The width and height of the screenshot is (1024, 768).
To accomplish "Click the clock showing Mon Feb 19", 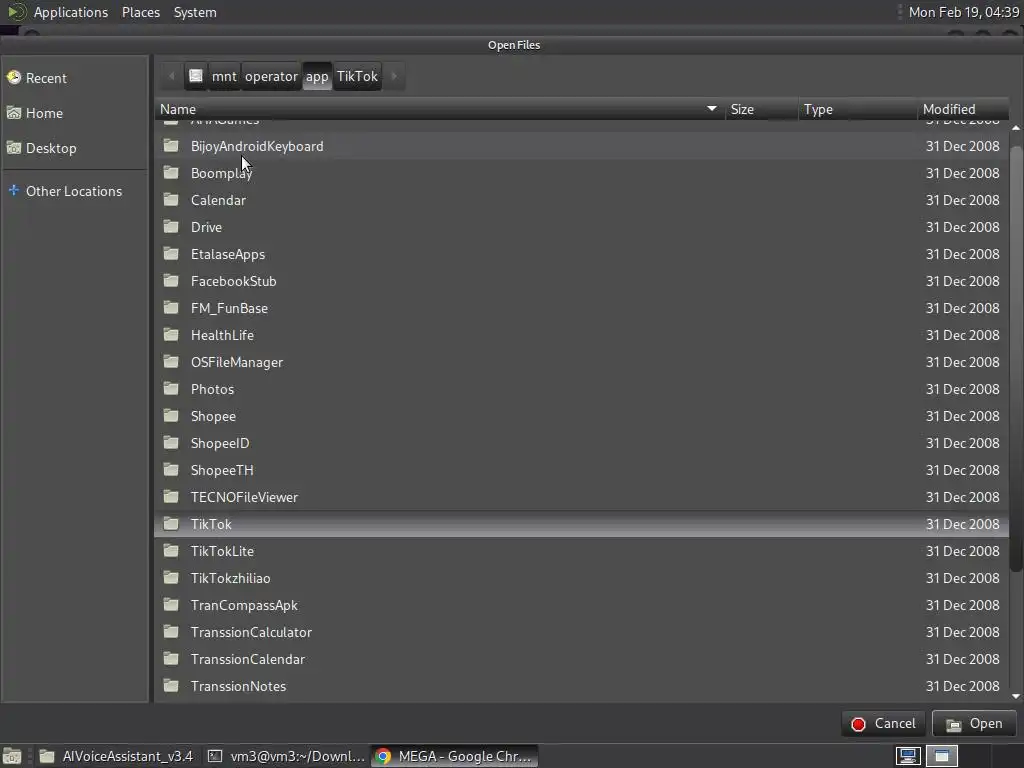I will 964,12.
